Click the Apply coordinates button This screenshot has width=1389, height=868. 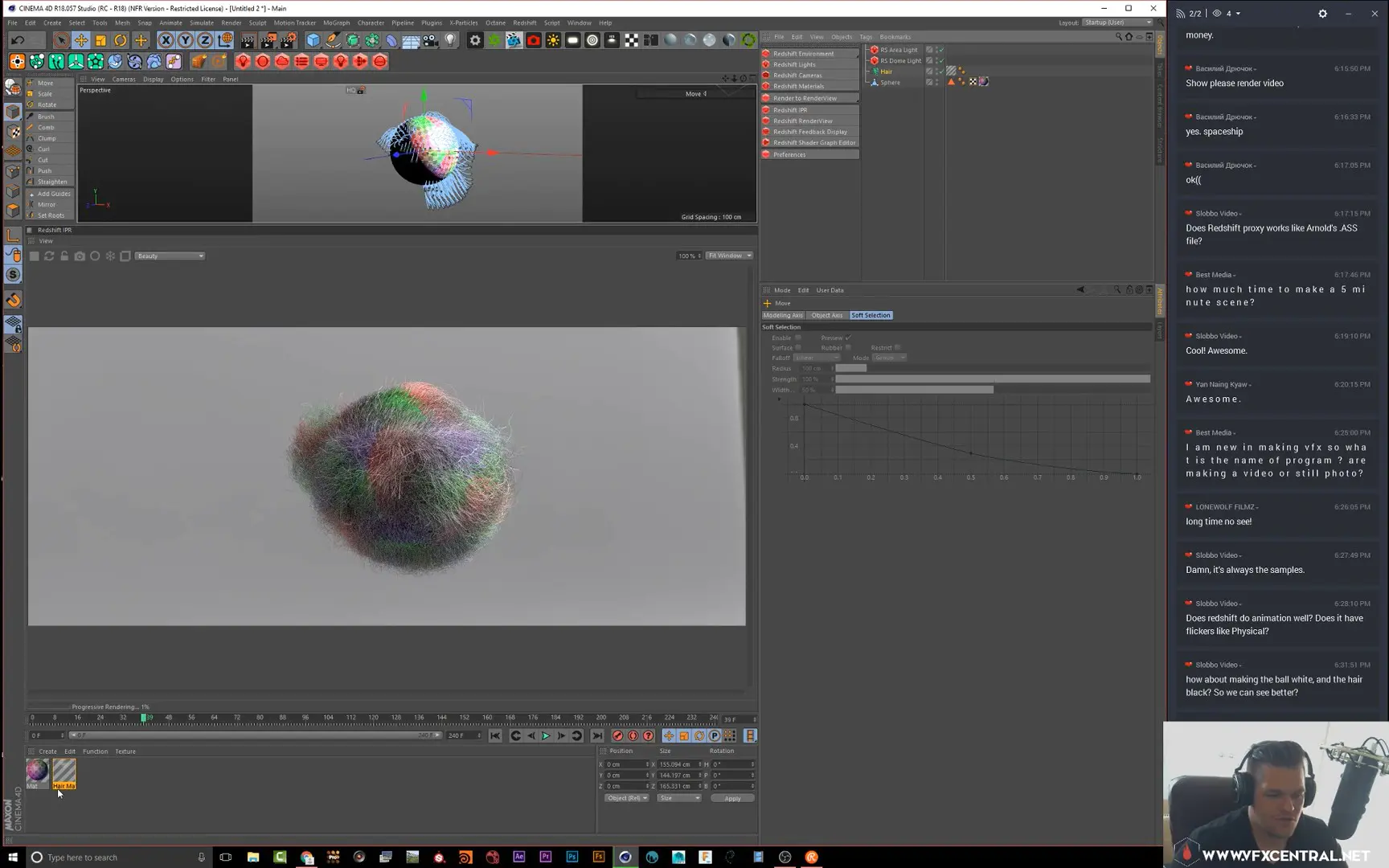[732, 798]
